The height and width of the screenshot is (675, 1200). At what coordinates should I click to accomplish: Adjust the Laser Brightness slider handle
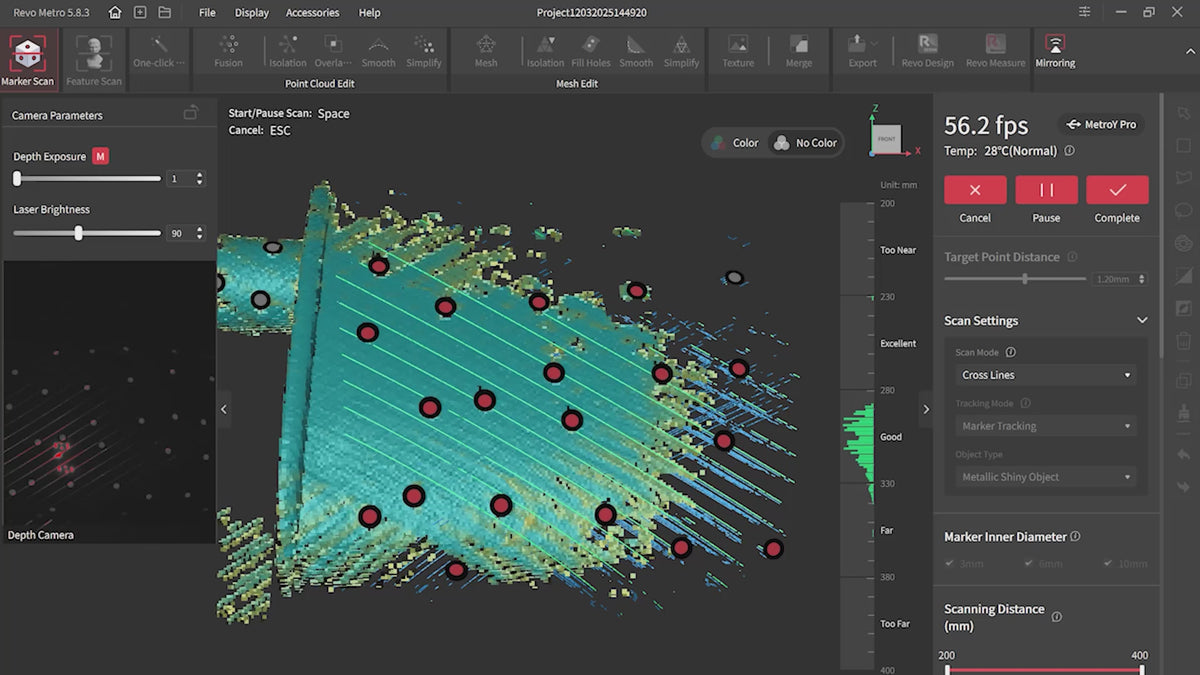pyautogui.click(x=78, y=233)
